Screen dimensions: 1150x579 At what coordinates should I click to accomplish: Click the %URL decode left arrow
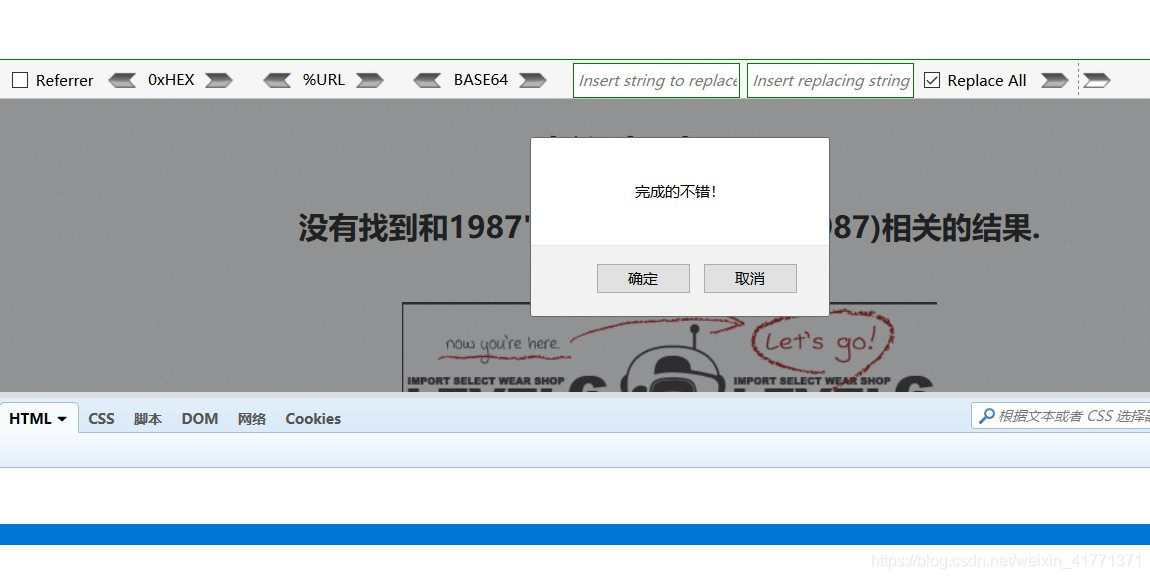coord(276,80)
